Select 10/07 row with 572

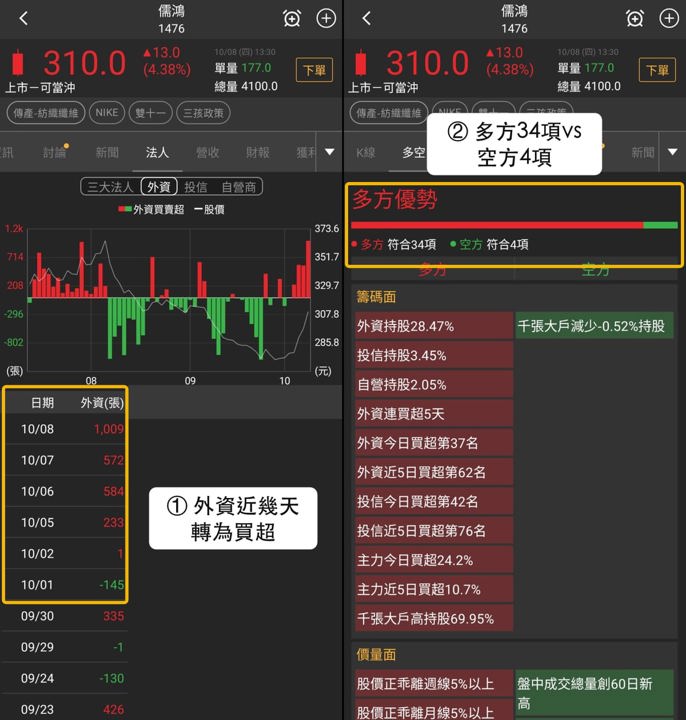[66, 460]
